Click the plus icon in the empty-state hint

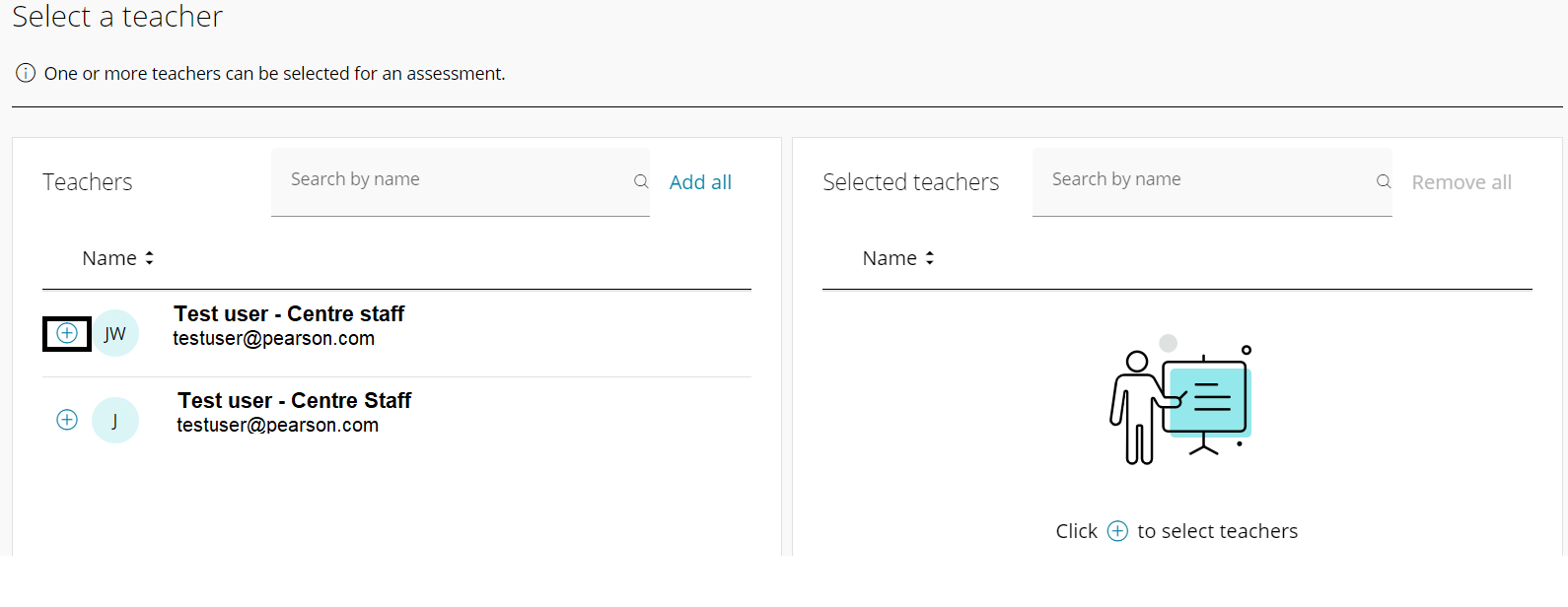tap(1117, 531)
